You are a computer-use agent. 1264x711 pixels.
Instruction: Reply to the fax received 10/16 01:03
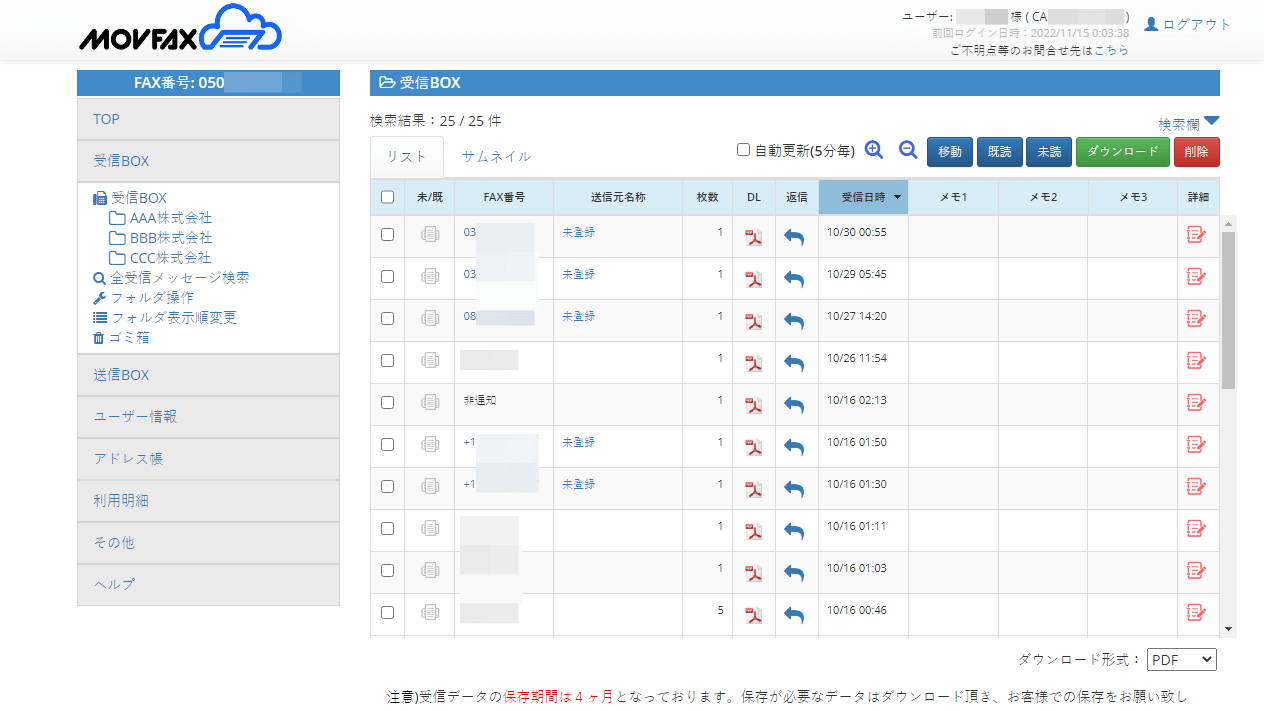(x=794, y=573)
